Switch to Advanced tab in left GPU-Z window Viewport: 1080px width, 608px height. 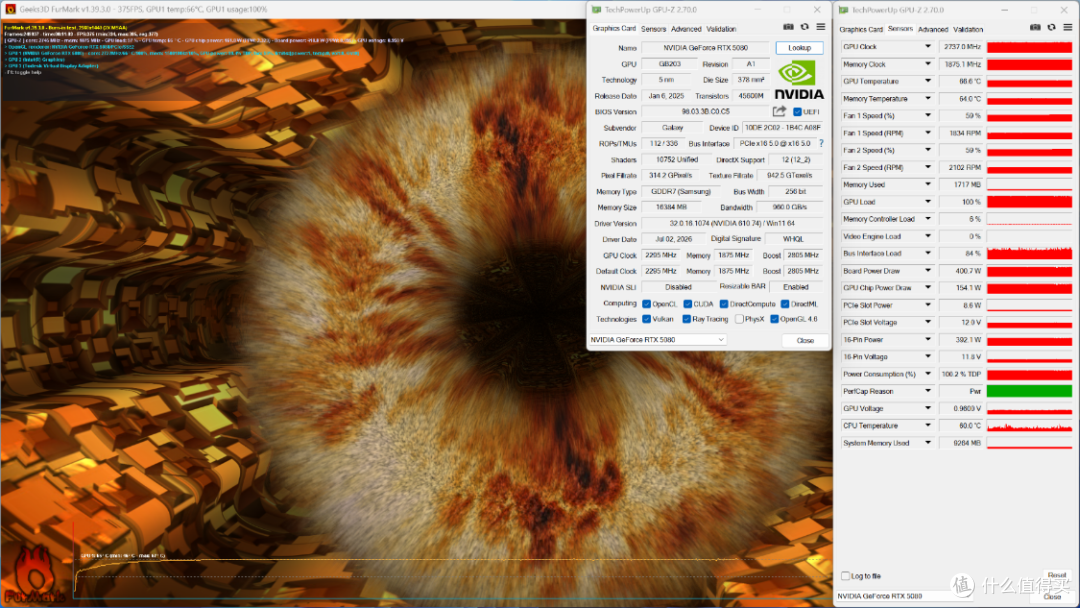(686, 29)
